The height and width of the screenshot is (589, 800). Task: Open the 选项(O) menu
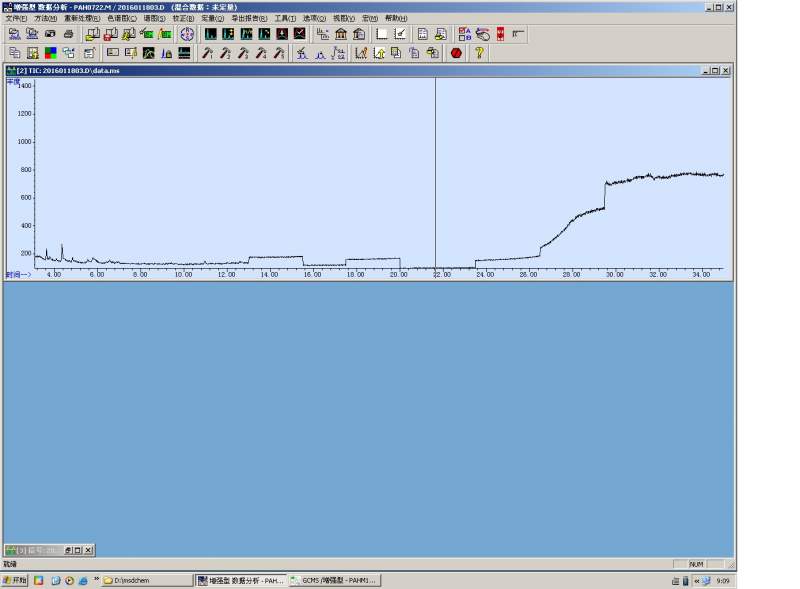pyautogui.click(x=314, y=18)
